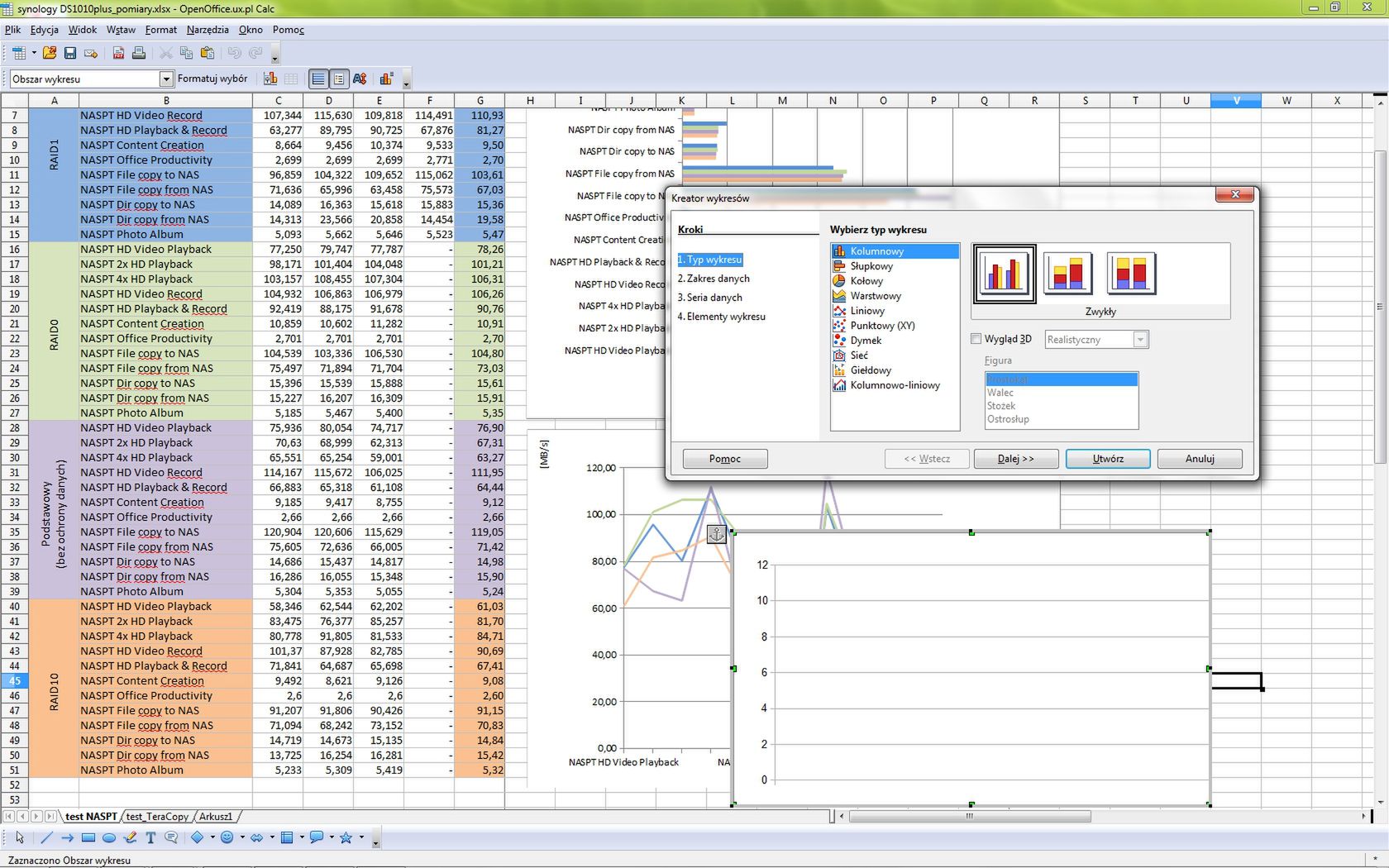Select Kolumnowo-liniowy chart type
Image resolution: width=1389 pixels, height=868 pixels.
[895, 385]
